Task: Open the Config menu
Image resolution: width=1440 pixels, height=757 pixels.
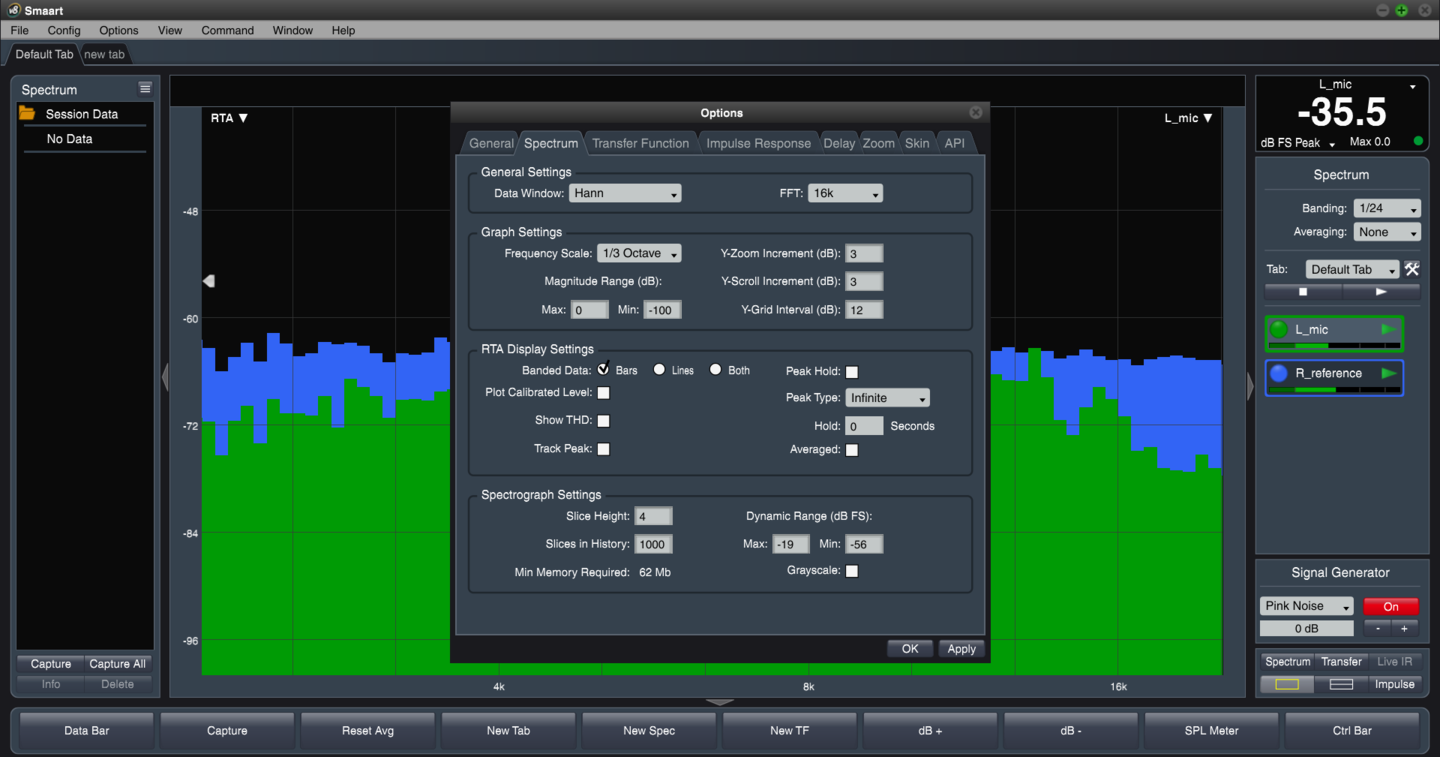Action: coord(63,30)
